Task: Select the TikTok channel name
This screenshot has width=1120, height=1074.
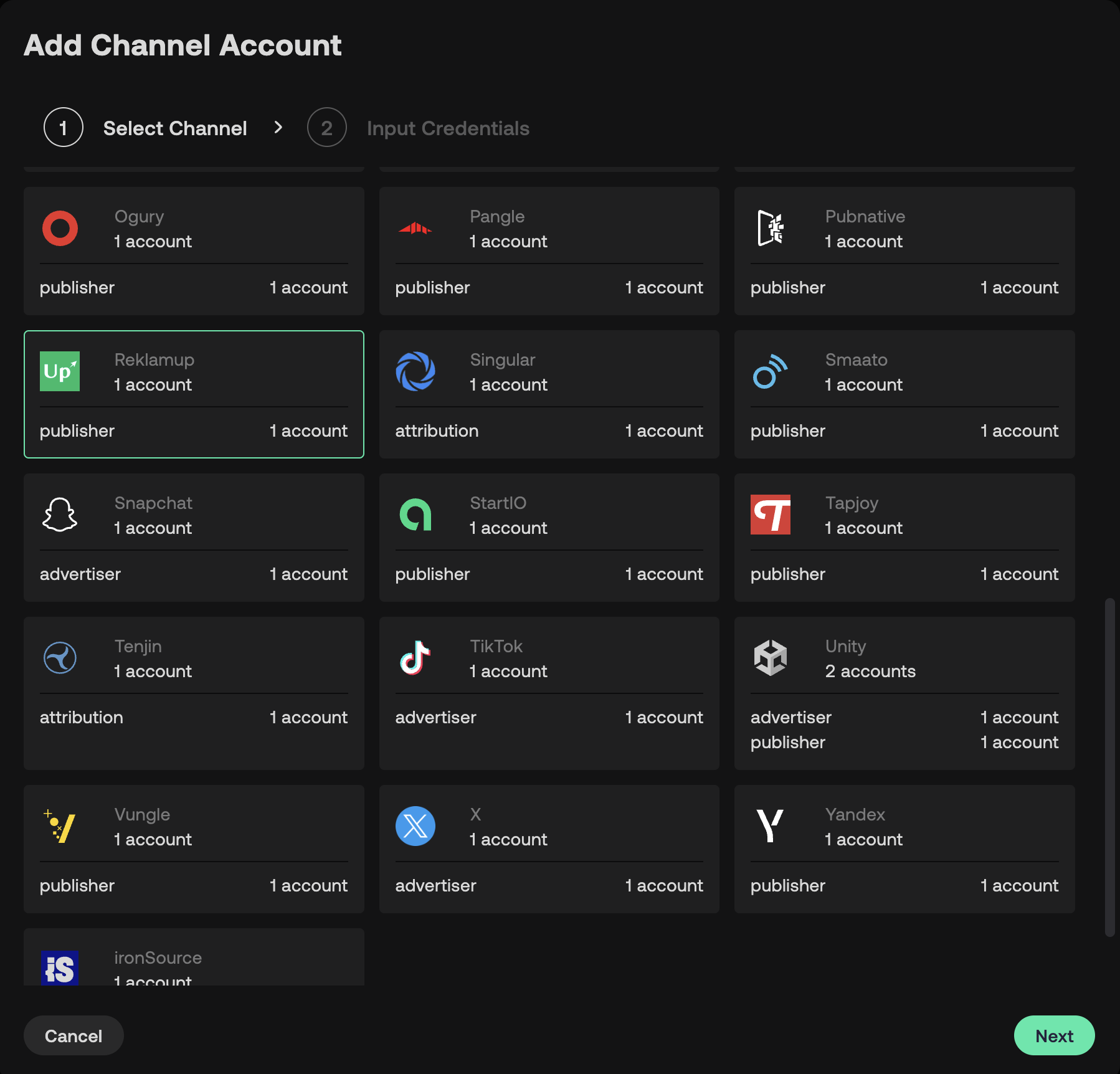Action: pos(496,647)
